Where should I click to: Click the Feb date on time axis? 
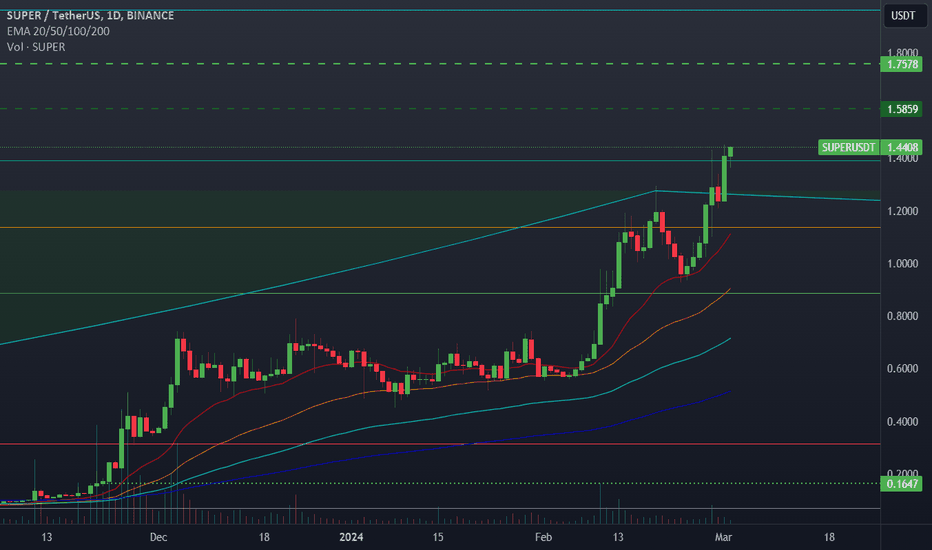543,537
